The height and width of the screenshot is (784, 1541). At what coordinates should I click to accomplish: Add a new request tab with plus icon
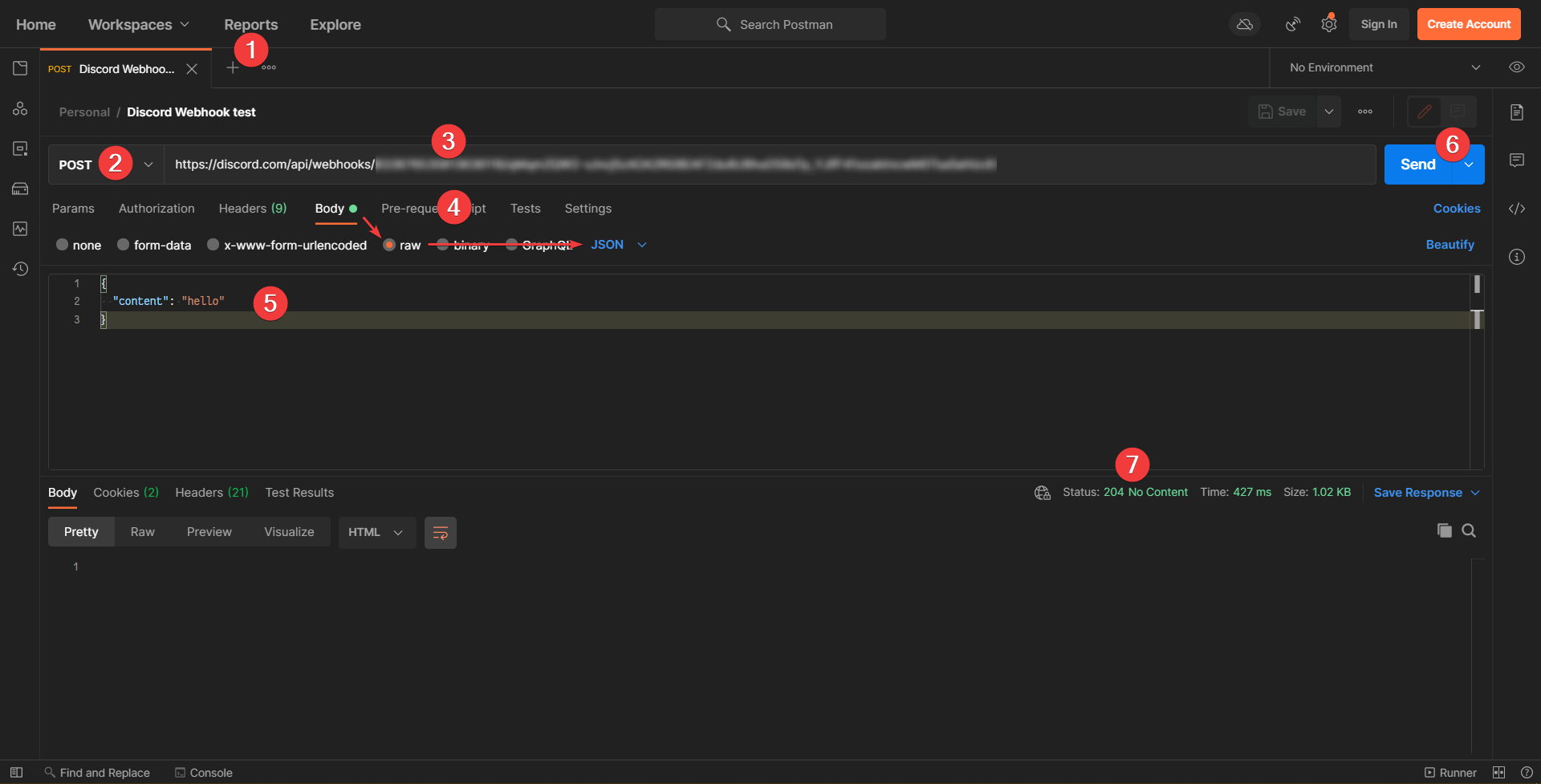pyautogui.click(x=233, y=68)
